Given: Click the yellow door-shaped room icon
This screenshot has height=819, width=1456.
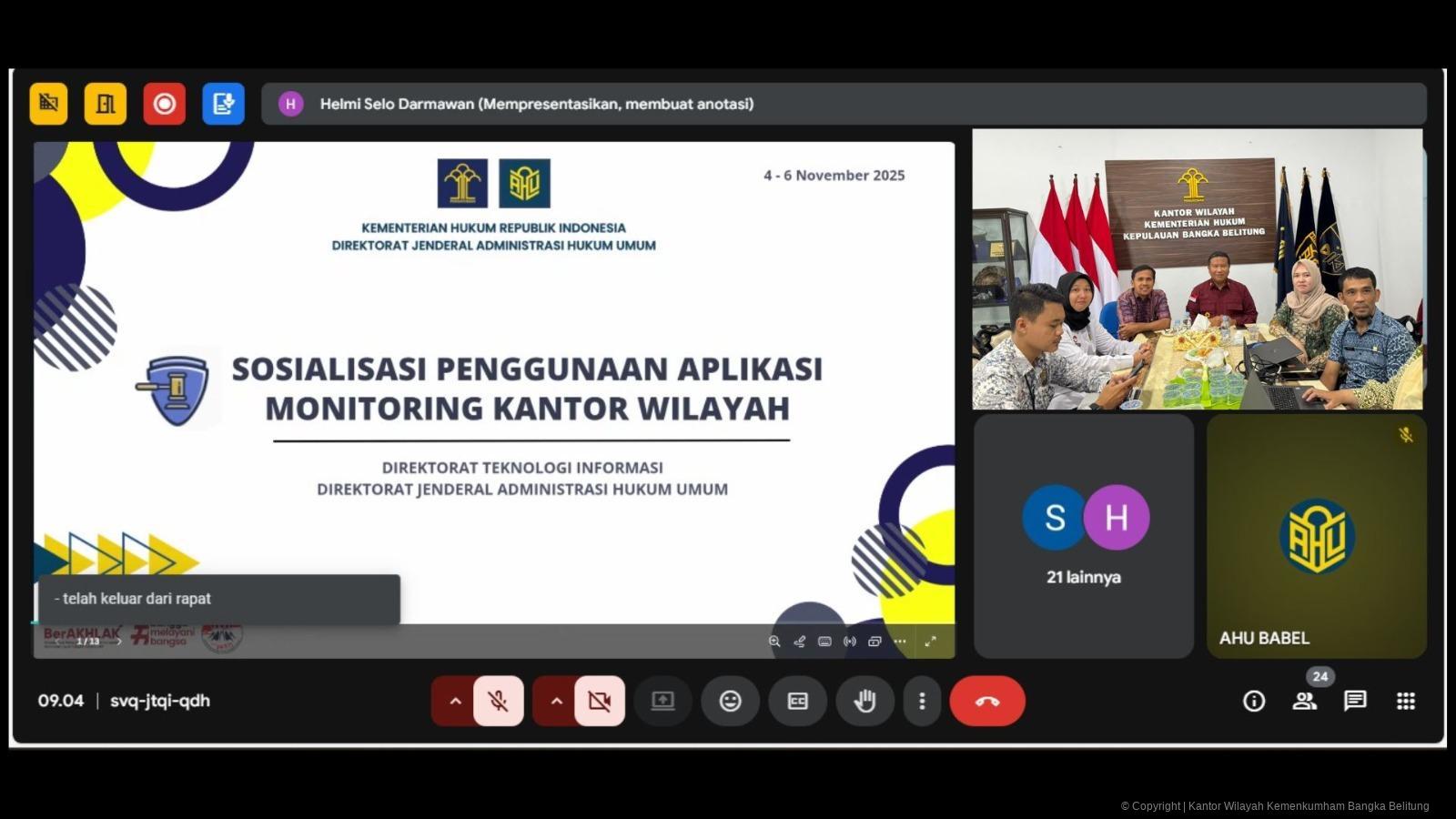Looking at the screenshot, I should [106, 104].
